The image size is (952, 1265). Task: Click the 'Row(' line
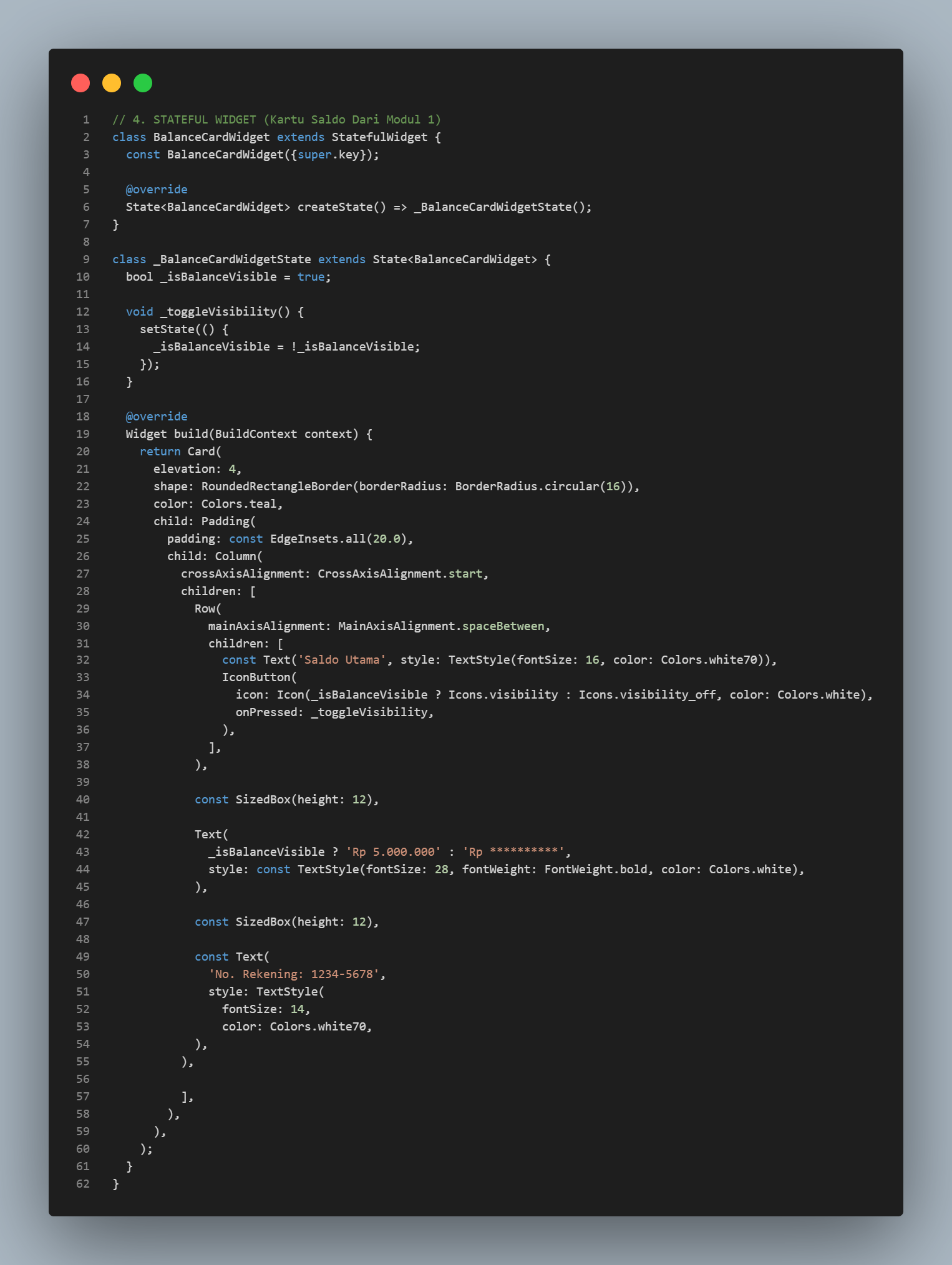click(208, 608)
